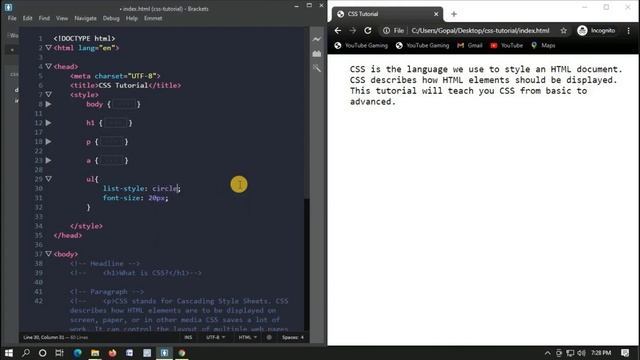Open the View menu in Brackets
Image resolution: width=640 pixels, height=360 pixels.
click(x=62, y=18)
